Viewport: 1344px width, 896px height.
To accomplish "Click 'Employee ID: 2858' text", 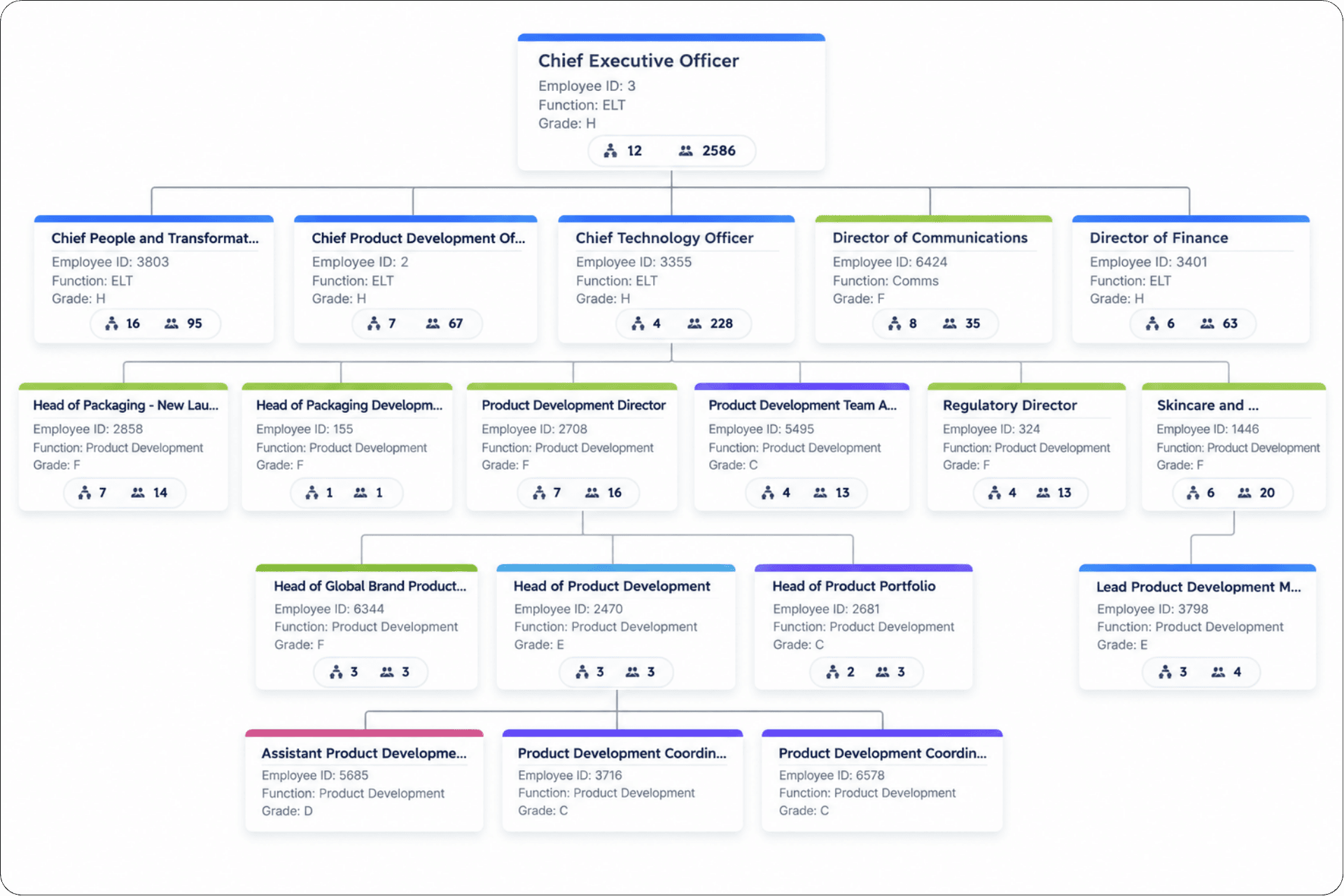I will coord(87,429).
